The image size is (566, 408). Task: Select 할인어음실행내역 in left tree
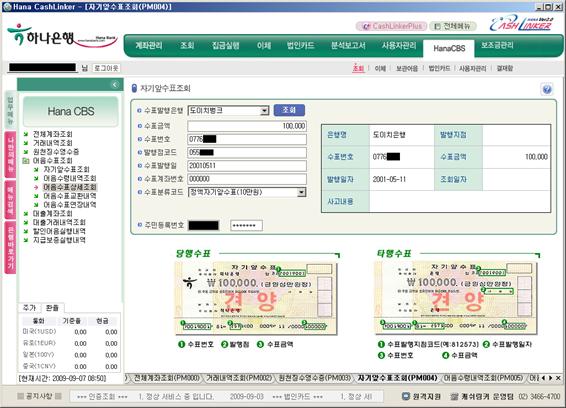[x=60, y=231]
